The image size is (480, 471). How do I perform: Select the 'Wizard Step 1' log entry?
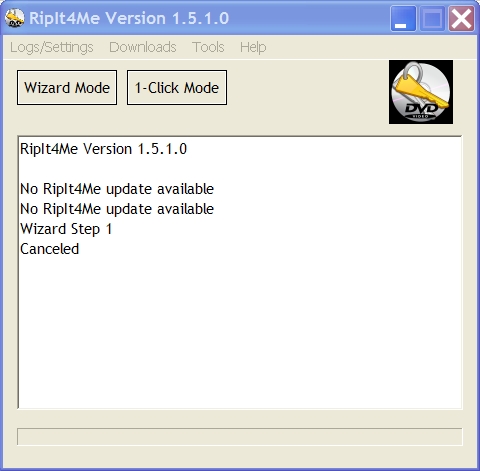point(66,229)
